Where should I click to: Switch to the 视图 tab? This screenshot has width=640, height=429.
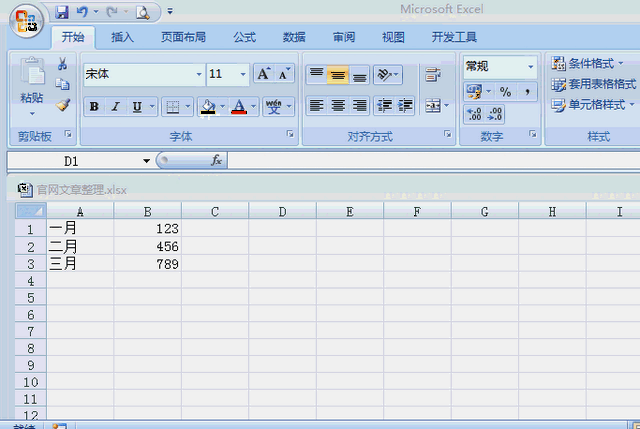[393, 38]
